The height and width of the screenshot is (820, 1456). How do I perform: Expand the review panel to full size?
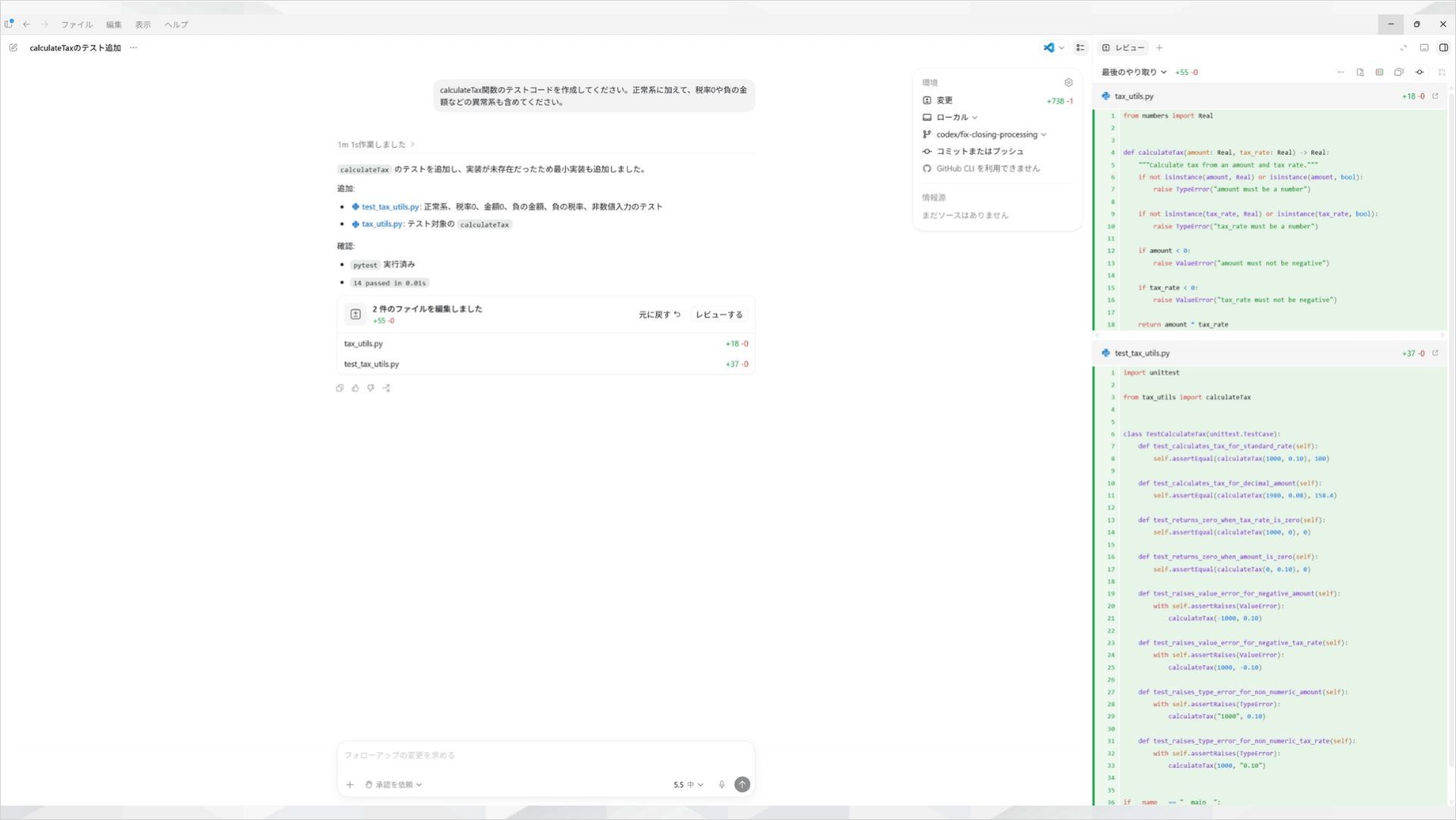click(1404, 48)
